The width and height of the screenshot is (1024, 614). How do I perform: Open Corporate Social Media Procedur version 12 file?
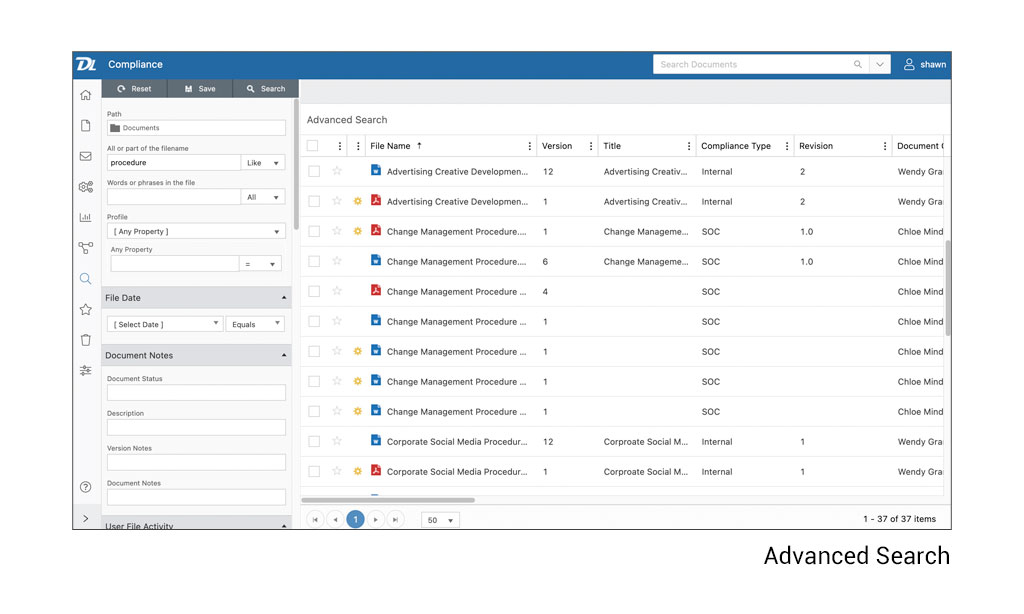[456, 442]
